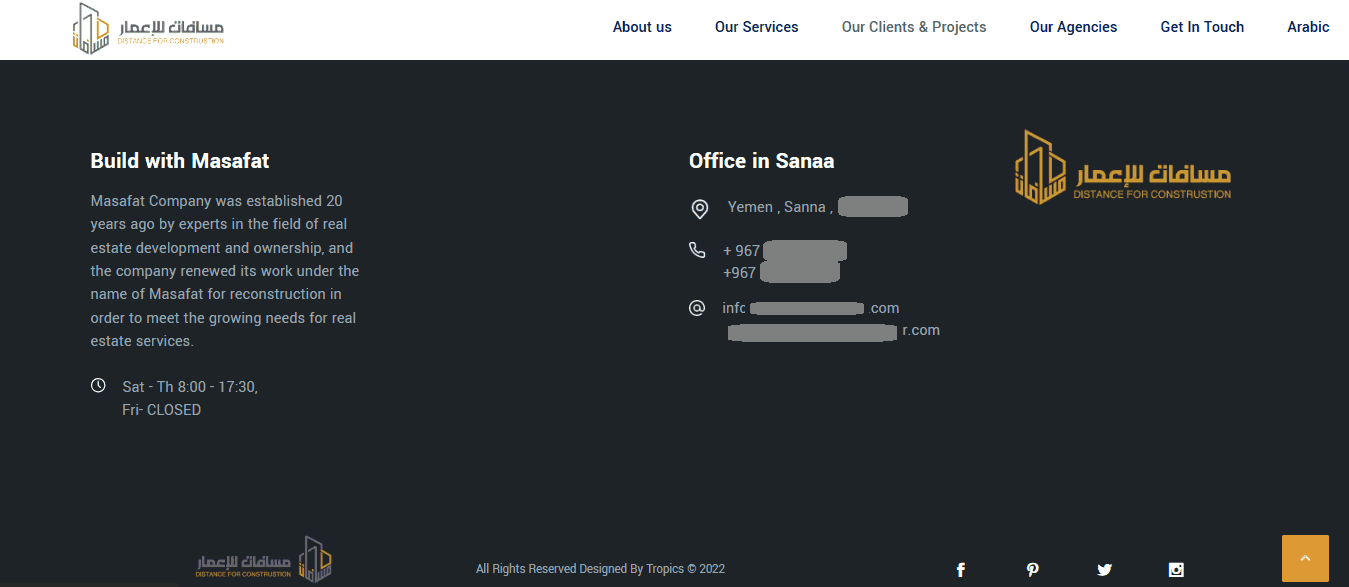Click the email at-sign icon
Viewport: 1349px width, 587px height.
[698, 308]
